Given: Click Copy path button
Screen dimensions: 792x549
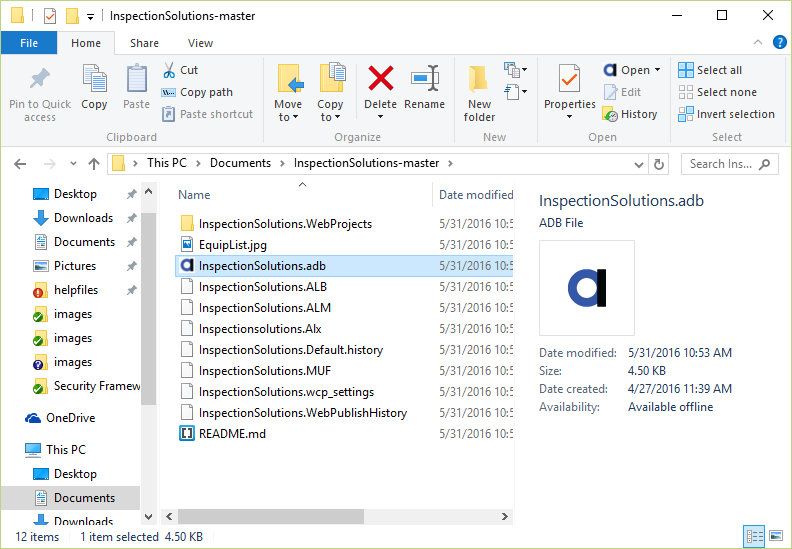Looking at the screenshot, I should [197, 92].
